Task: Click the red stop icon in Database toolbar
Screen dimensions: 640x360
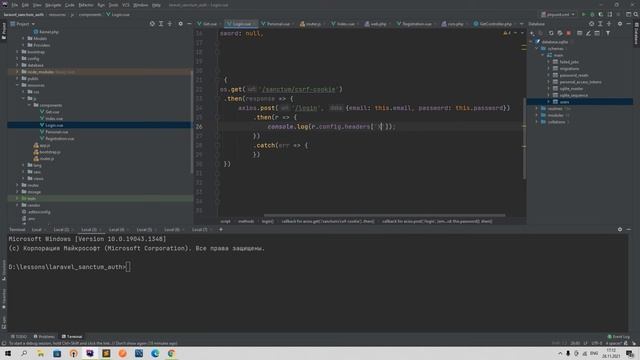Action: pyautogui.click(x=569, y=33)
